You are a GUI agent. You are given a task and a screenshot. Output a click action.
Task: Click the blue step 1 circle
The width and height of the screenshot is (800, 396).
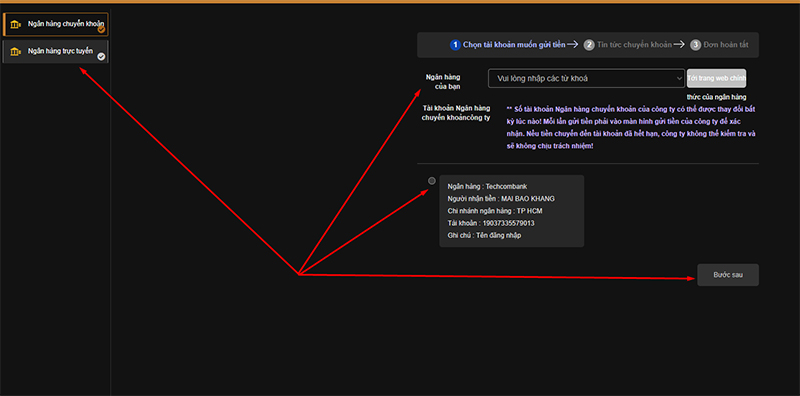[455, 45]
